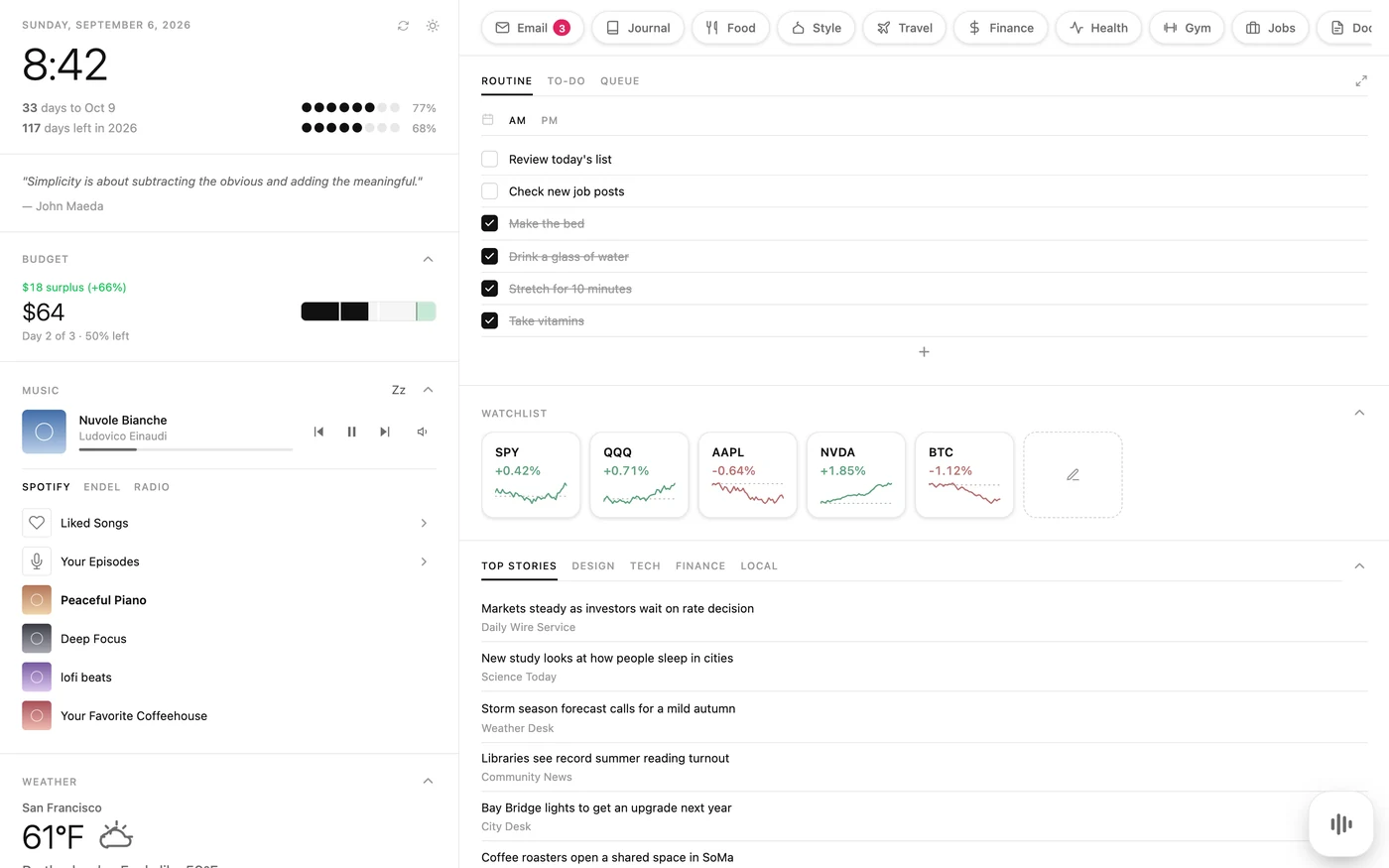Collapse the Budget section
This screenshot has width=1389, height=868.
(x=428, y=259)
